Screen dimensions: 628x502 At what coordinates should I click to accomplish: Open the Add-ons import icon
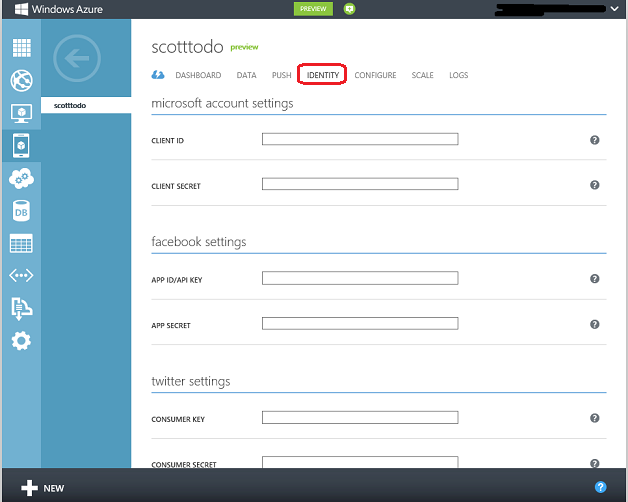coord(22,308)
